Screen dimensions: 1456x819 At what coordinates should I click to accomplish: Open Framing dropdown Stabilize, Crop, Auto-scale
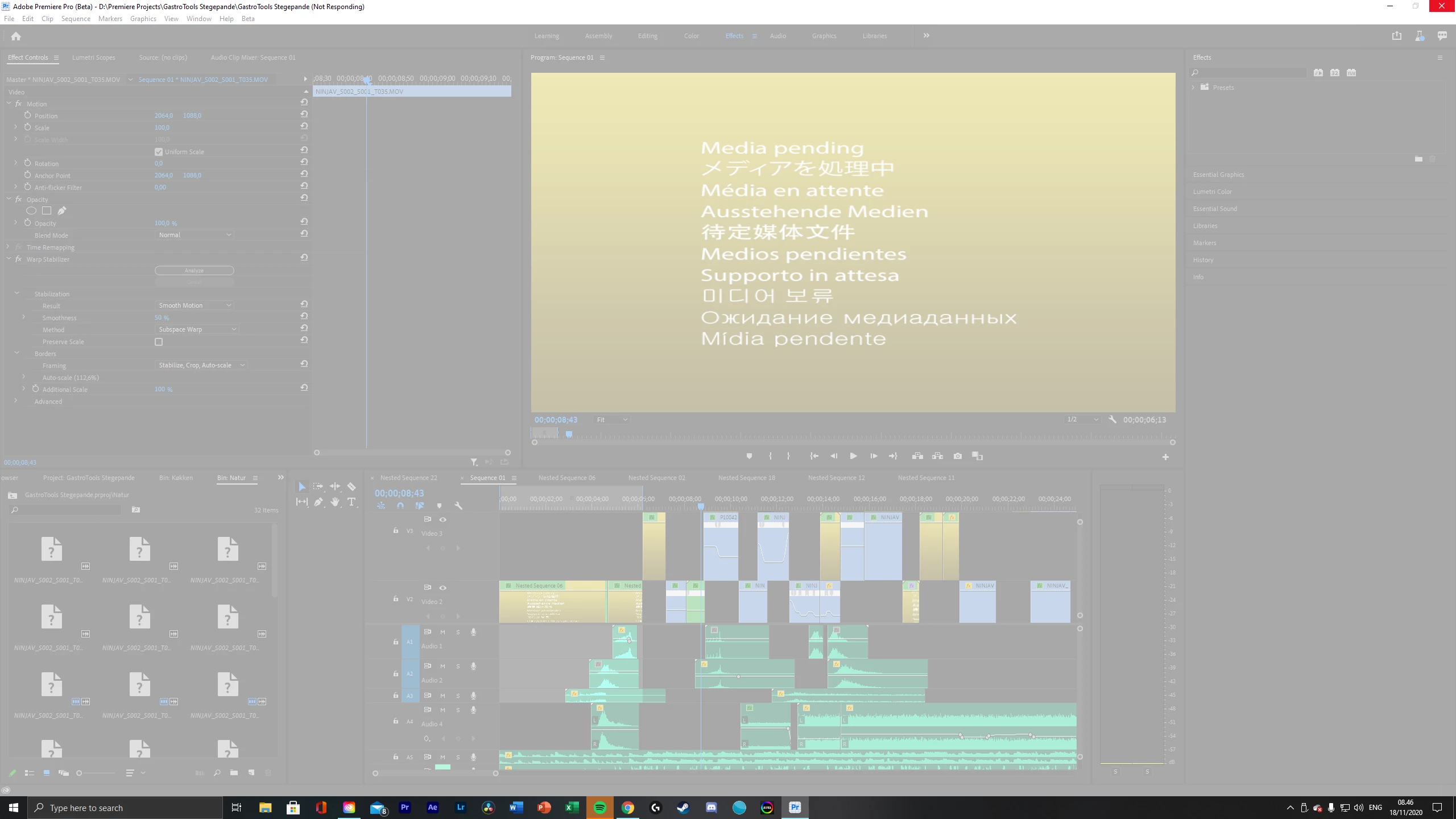pos(201,365)
